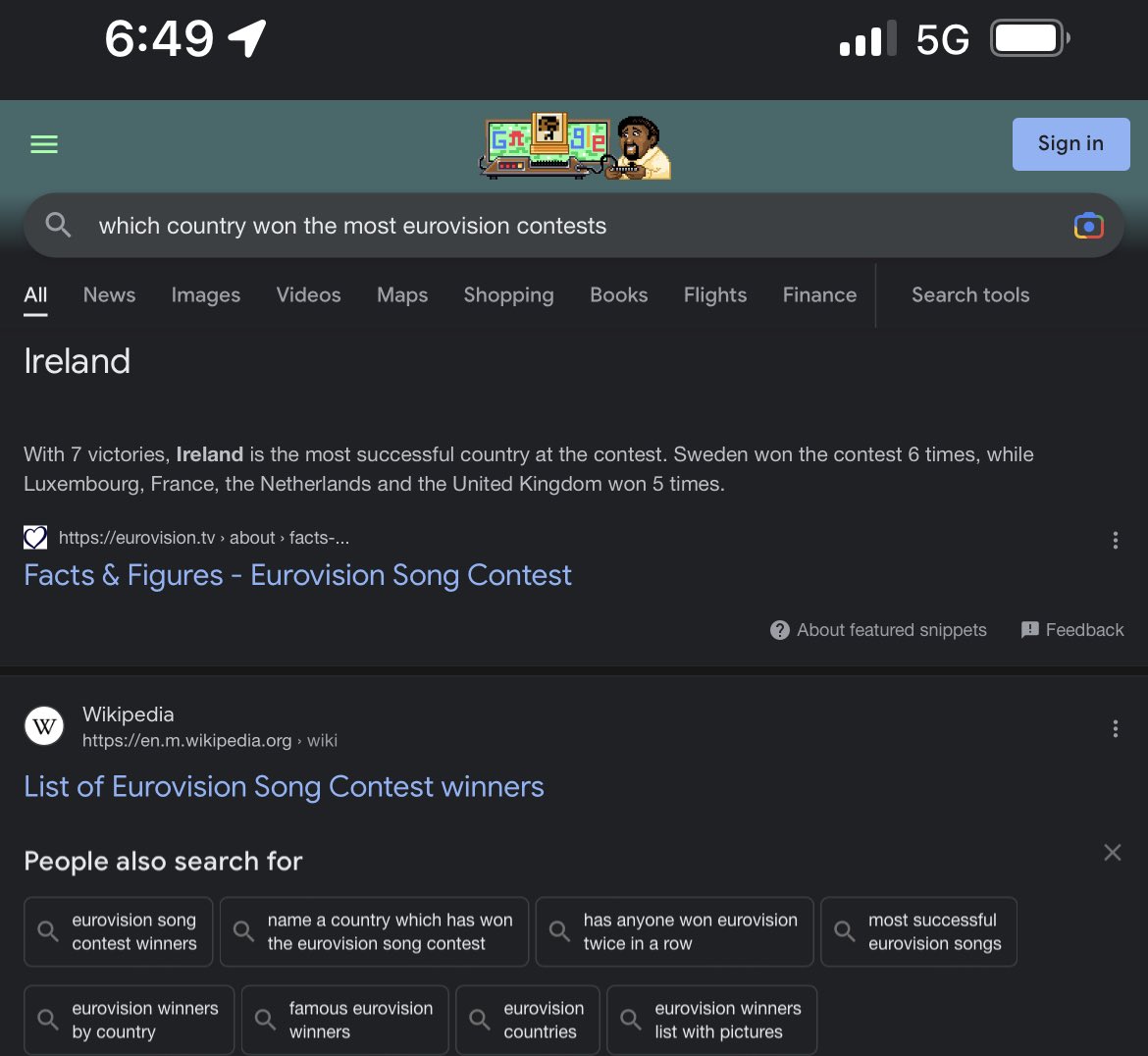Screen dimensions: 1148x1056
Task: Open Facts & Figures - Eurovision Song Contest link
Action: tap(297, 576)
